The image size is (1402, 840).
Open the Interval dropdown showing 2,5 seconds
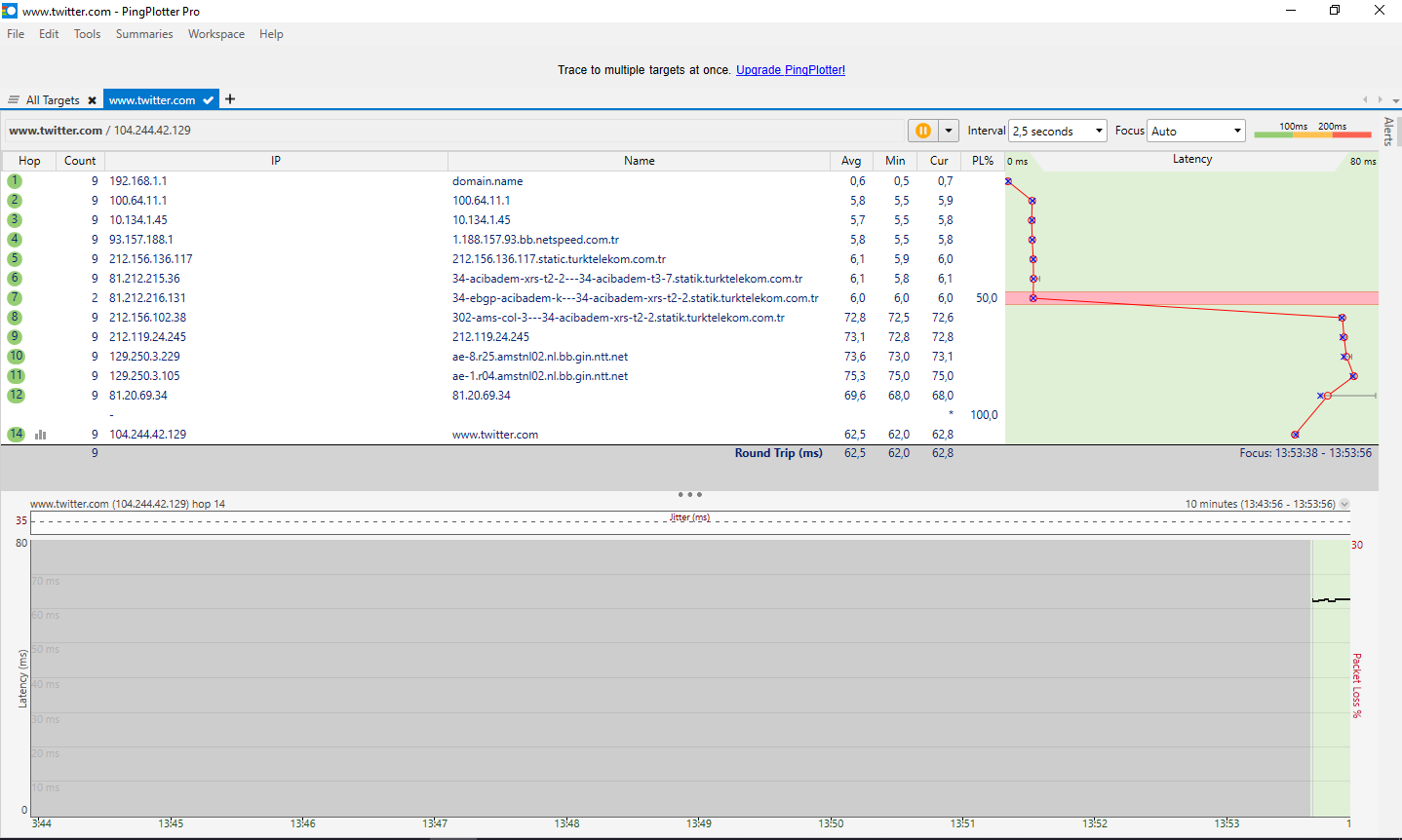pyautogui.click(x=1058, y=131)
